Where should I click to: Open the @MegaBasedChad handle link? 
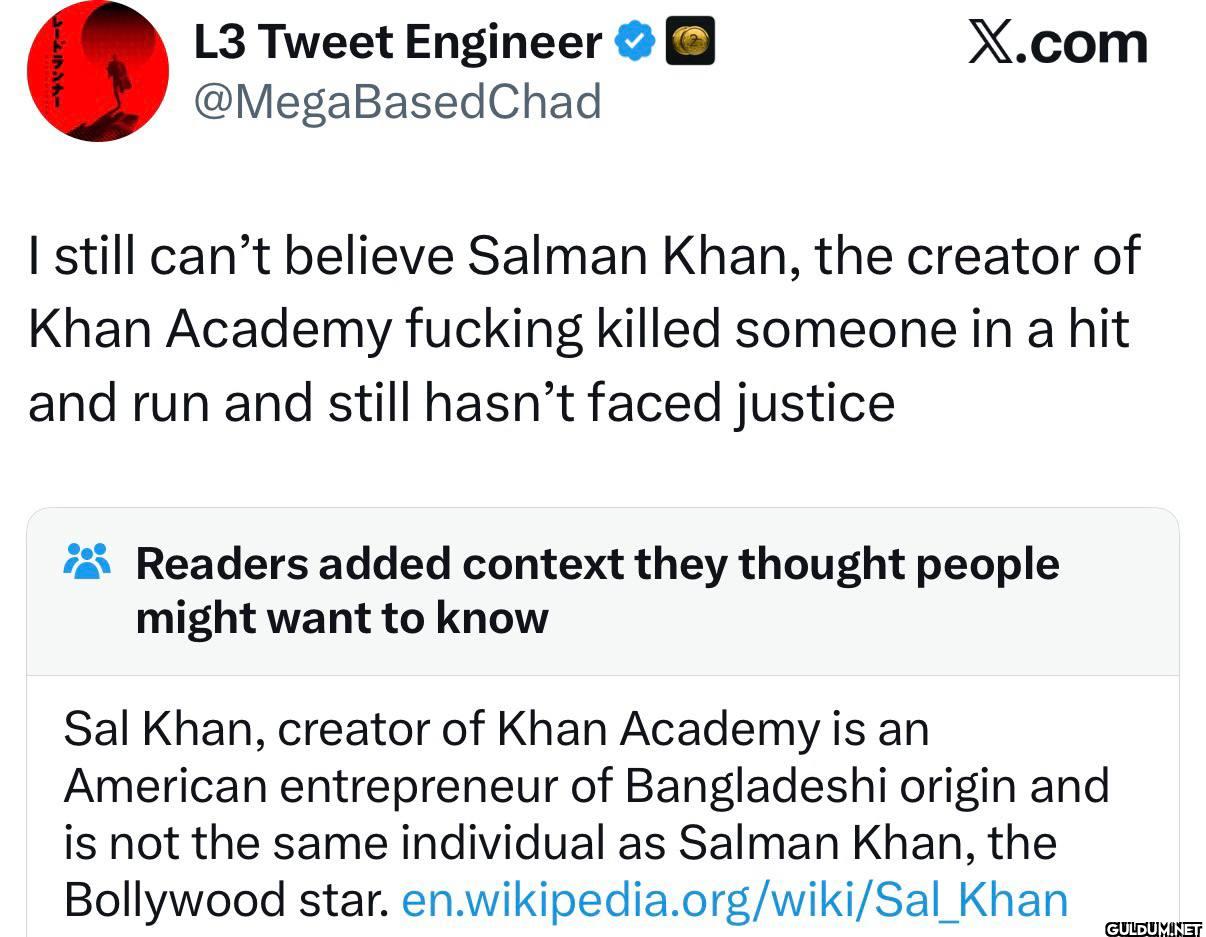coord(396,102)
